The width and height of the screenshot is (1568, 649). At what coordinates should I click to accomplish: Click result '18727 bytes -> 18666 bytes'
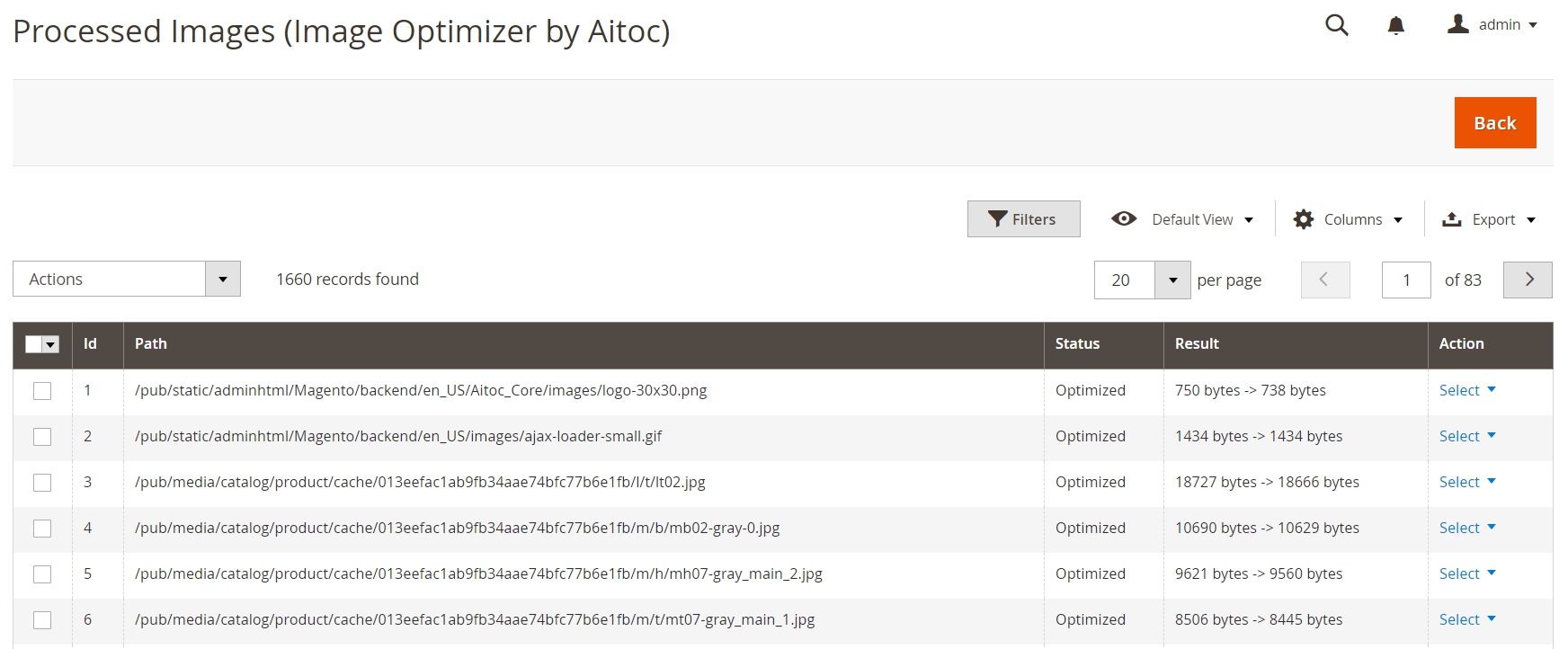pos(1267,482)
